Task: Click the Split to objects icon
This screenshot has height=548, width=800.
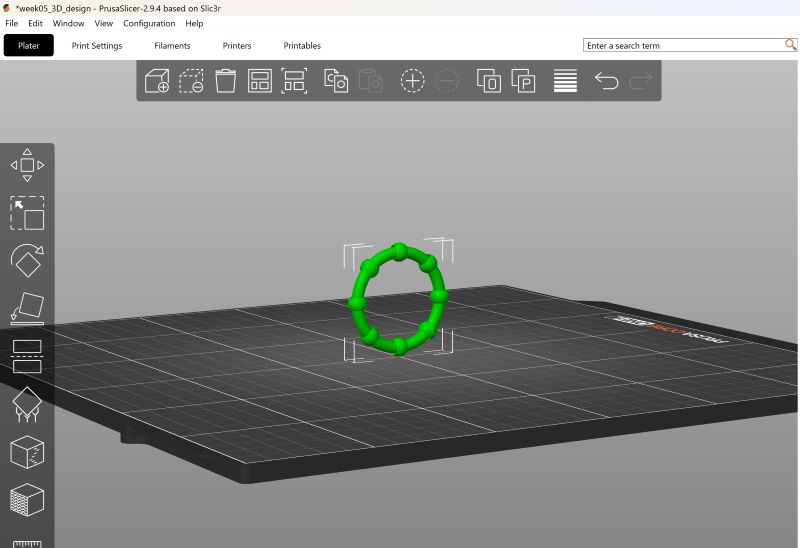Action: click(489, 81)
